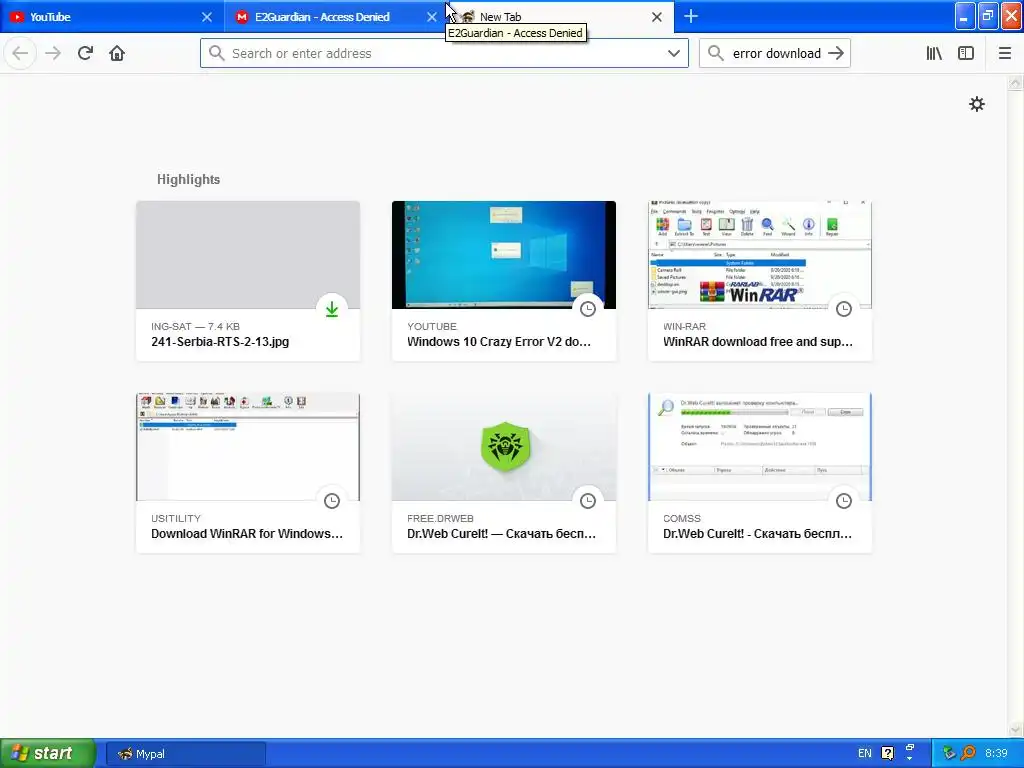
Task: Open 241-Serbia-RTS-2-13.jpg download link
Action: click(220, 342)
